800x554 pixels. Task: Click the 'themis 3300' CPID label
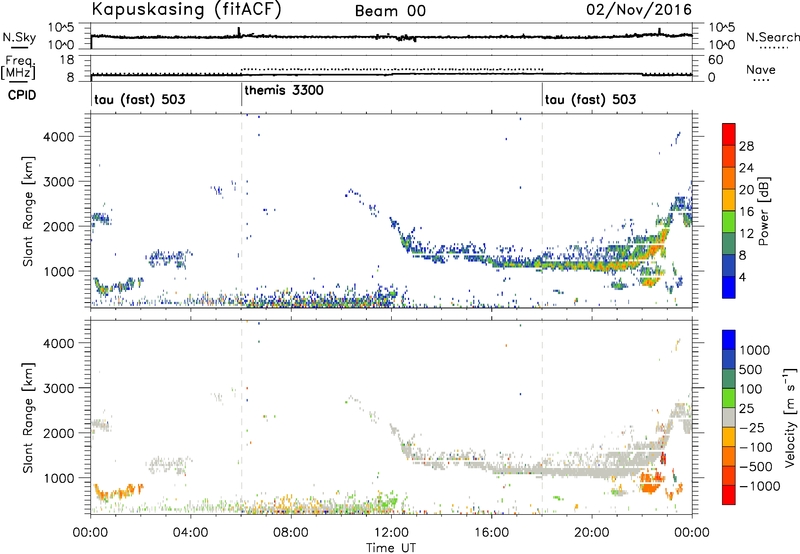[284, 90]
